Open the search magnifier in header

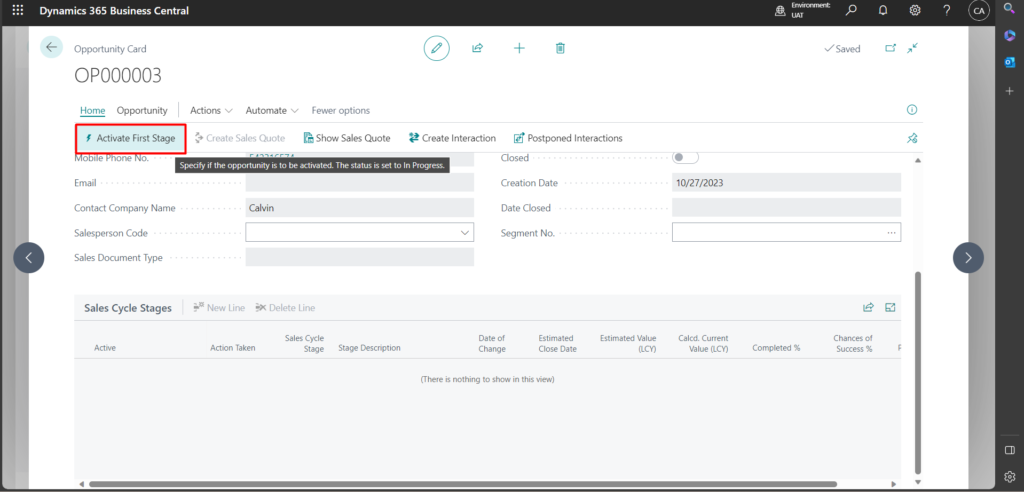coord(851,10)
